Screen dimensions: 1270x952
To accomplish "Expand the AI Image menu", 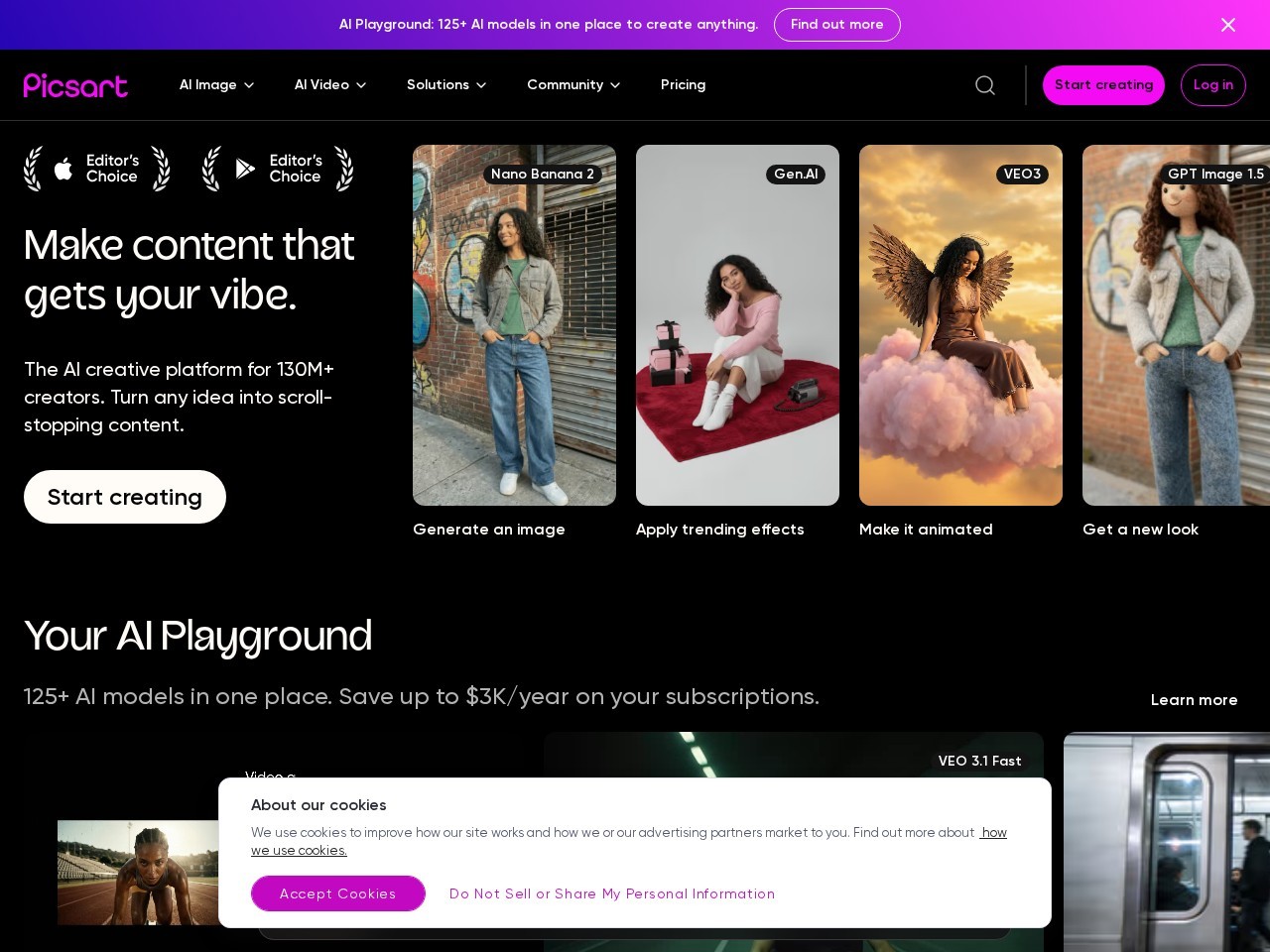I will (216, 85).
